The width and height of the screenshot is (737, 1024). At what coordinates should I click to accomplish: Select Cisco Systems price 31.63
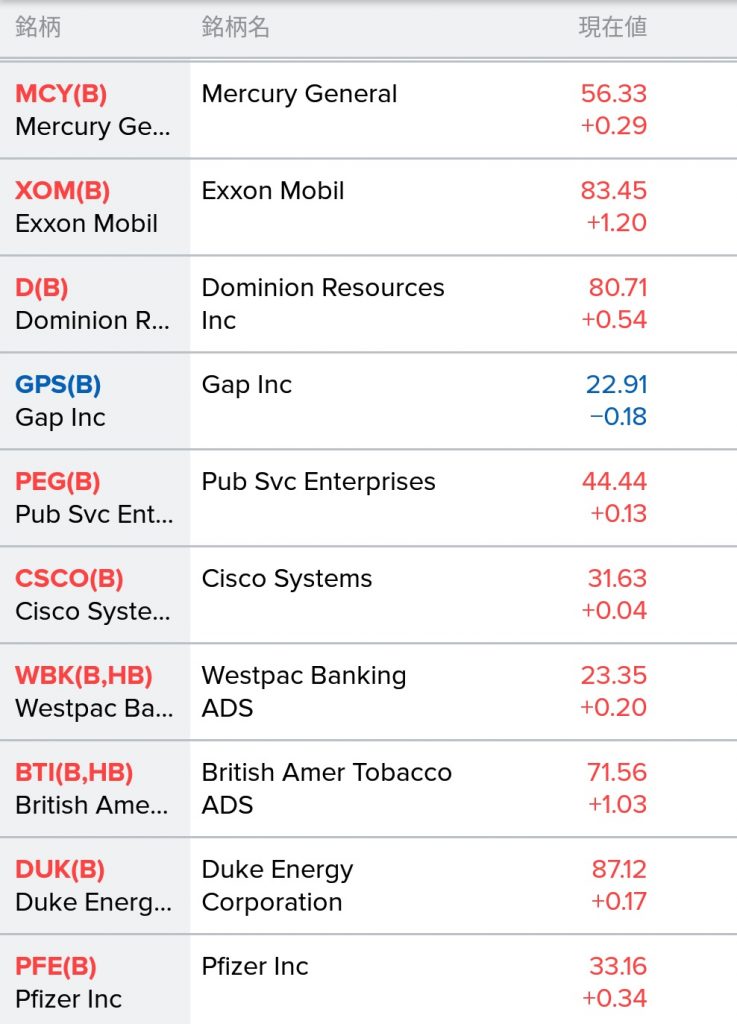click(617, 579)
